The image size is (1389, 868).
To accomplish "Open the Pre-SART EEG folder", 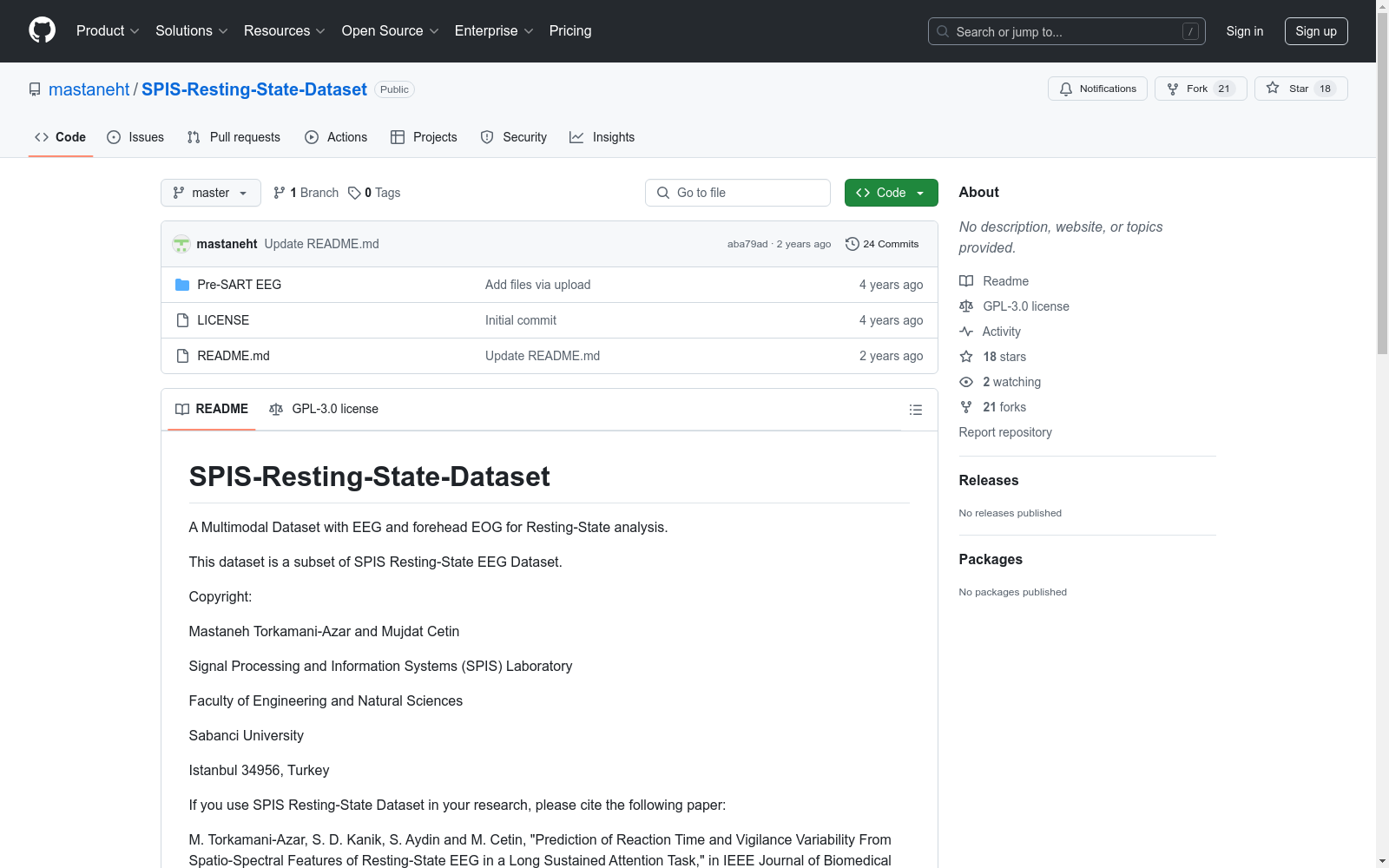I will click(239, 285).
